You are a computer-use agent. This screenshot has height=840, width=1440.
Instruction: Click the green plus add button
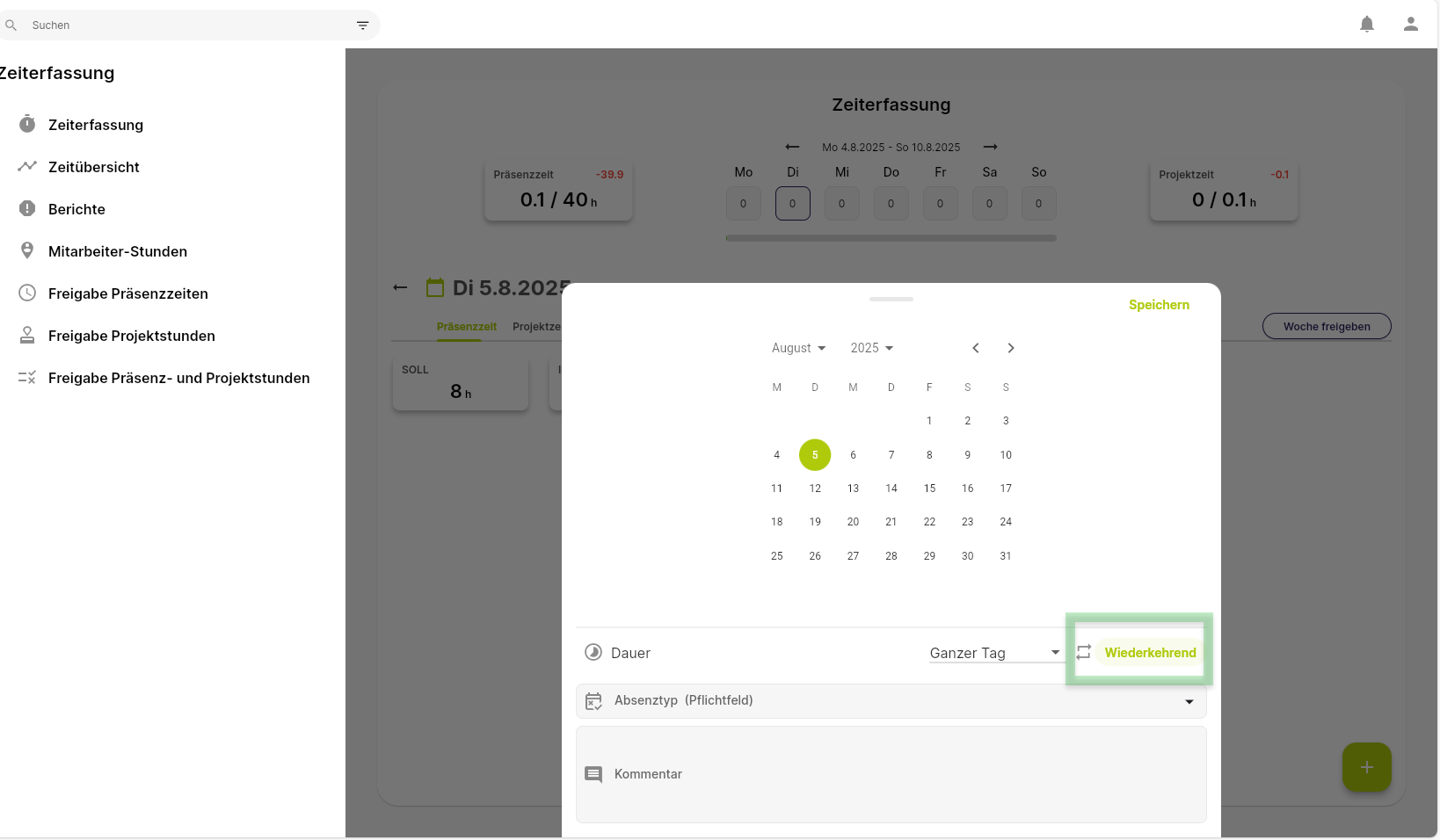[x=1366, y=767]
